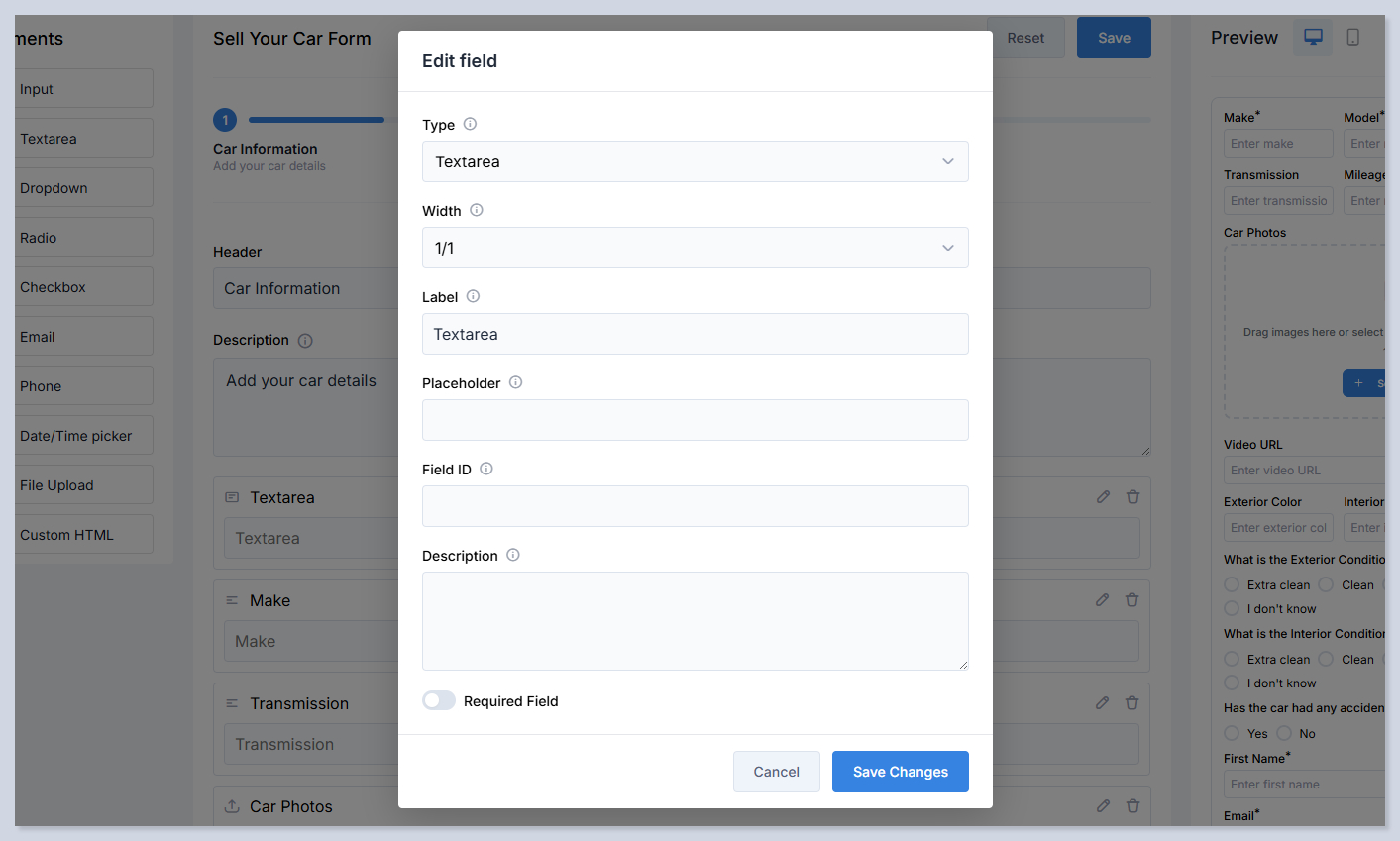Image resolution: width=1400 pixels, height=841 pixels.
Task: Click the Save Changes button
Action: [x=900, y=772]
